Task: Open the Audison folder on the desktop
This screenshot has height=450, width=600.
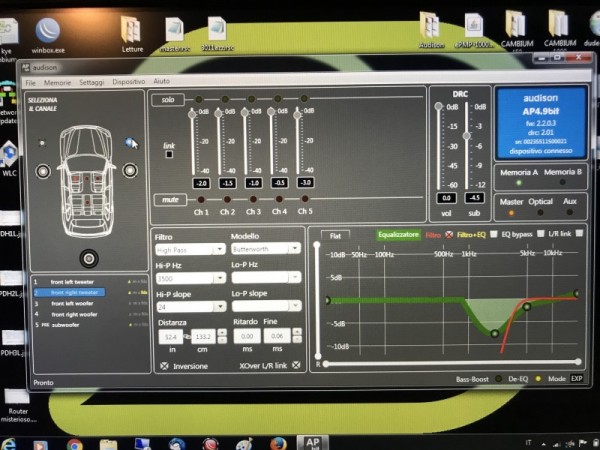Action: click(431, 30)
